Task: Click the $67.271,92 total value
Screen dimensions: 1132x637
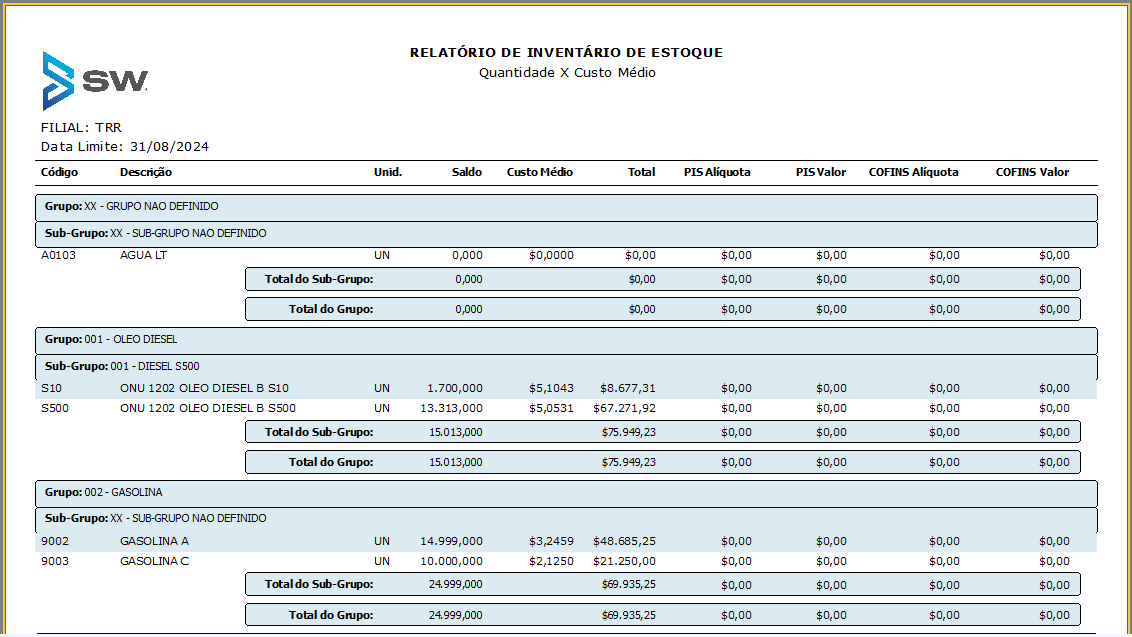Action: coord(628,408)
